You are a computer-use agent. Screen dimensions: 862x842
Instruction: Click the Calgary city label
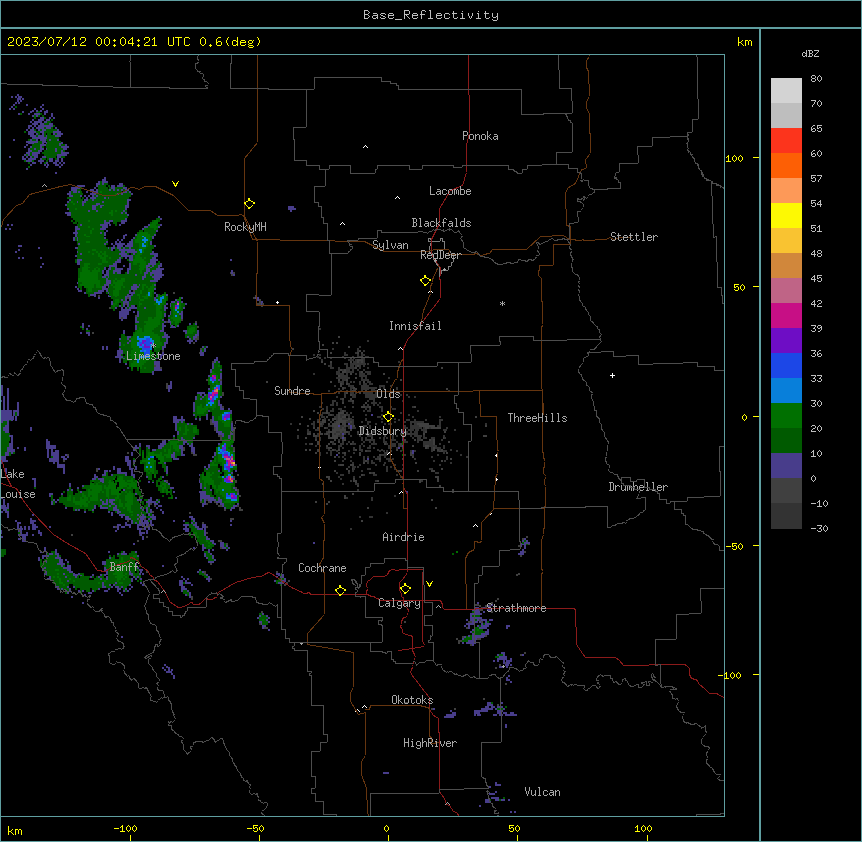tap(399, 603)
